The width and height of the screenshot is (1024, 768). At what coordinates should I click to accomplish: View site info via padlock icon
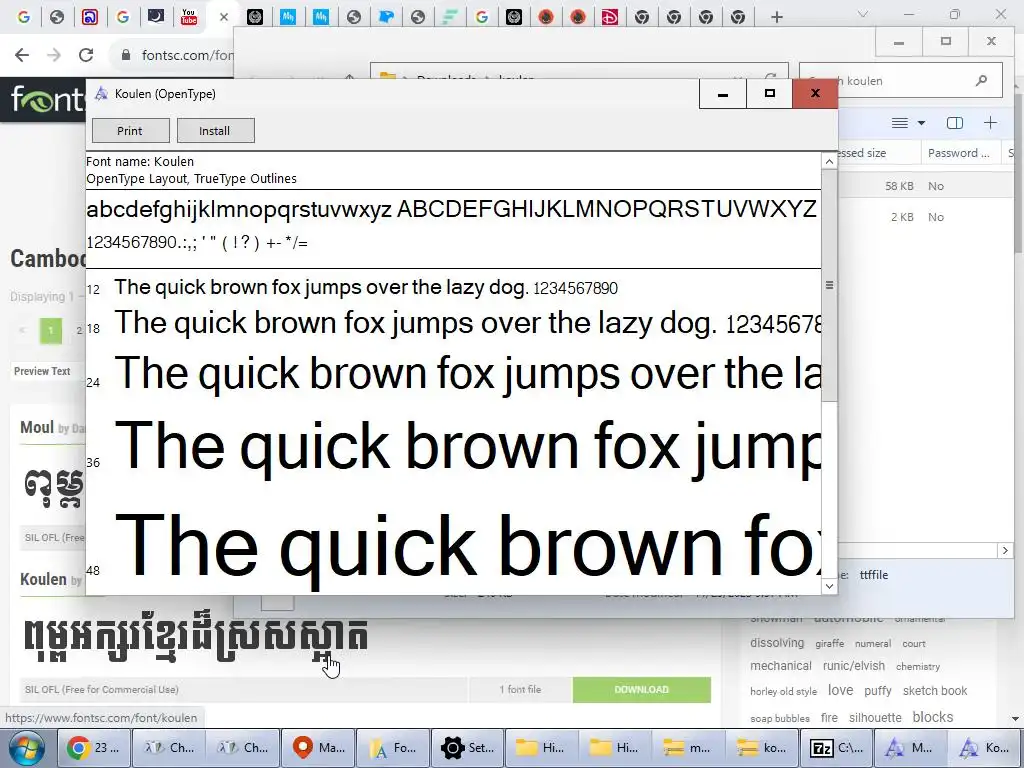click(125, 55)
